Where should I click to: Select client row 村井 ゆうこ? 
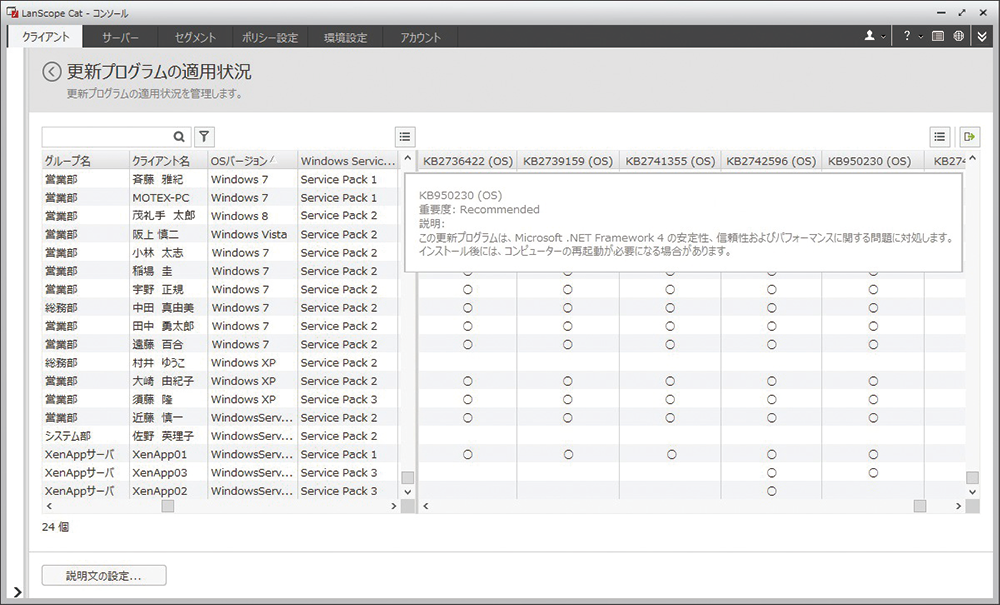220,363
